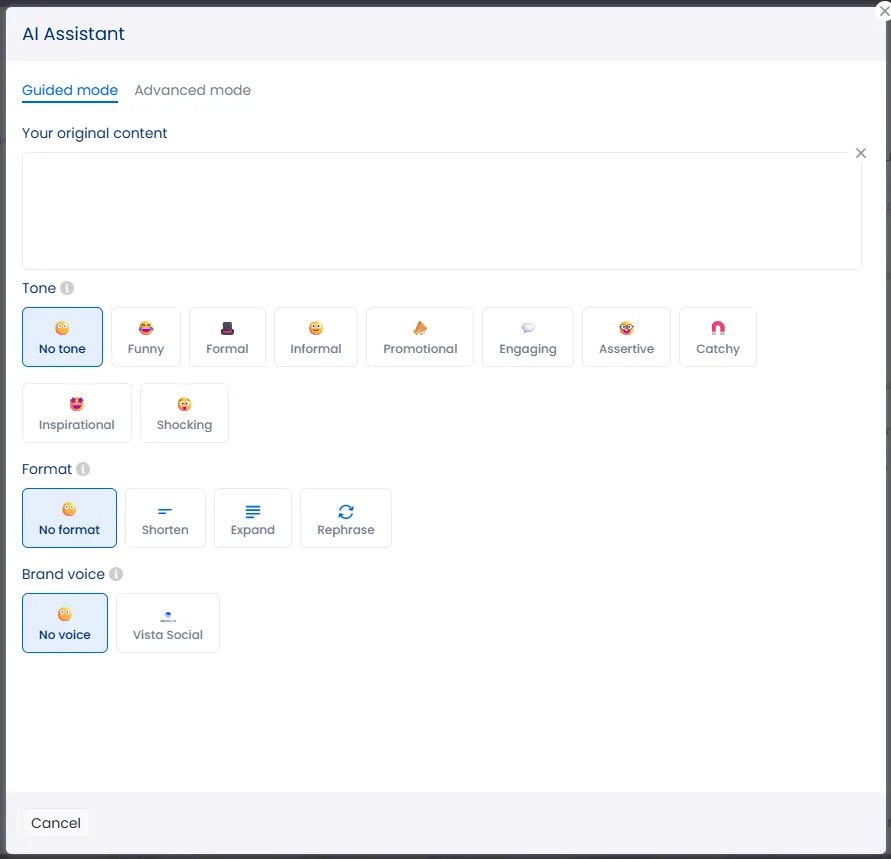Click the info icon beside Format
891x859 pixels.
tap(83, 469)
